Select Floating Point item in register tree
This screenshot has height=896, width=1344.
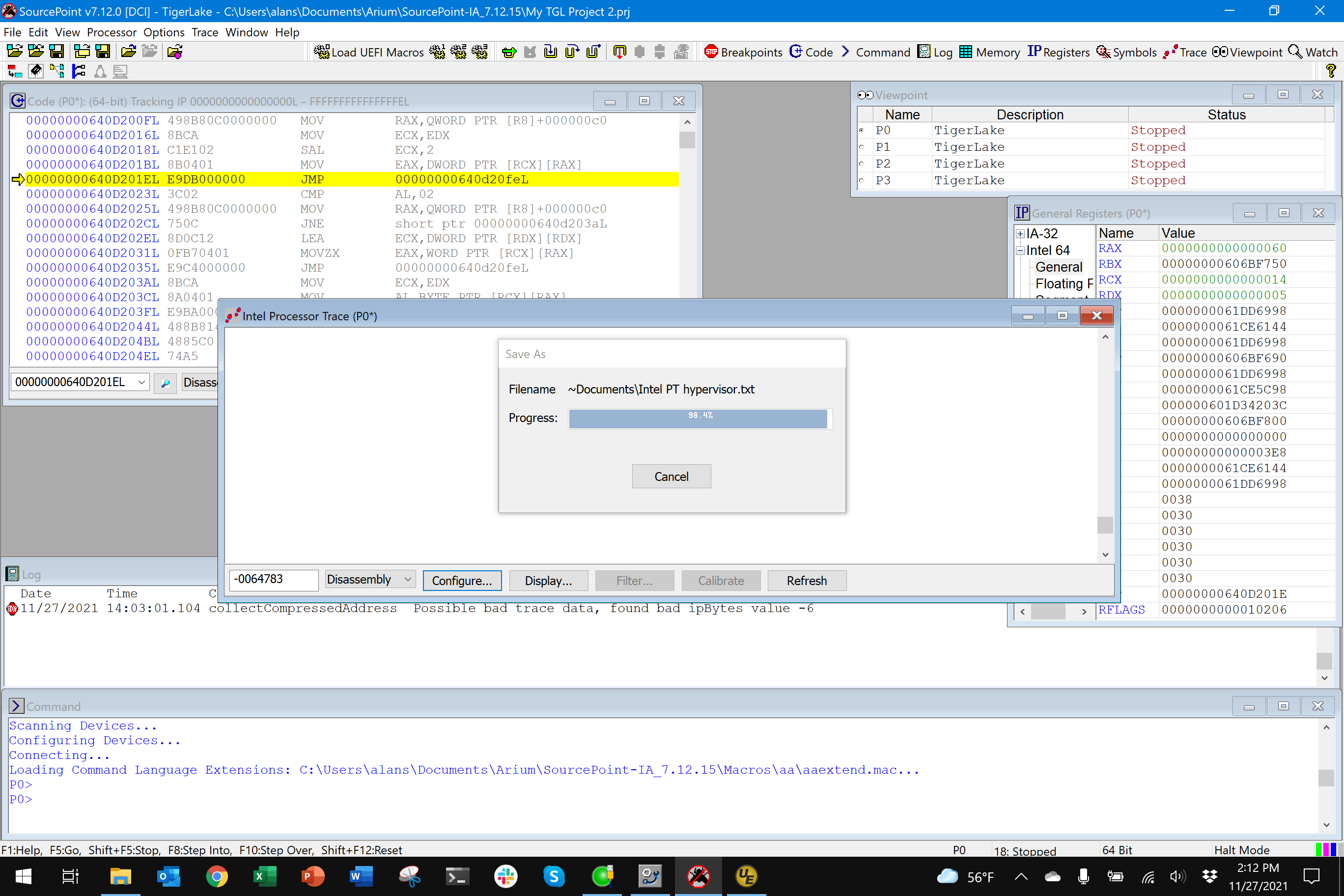[x=1064, y=283]
